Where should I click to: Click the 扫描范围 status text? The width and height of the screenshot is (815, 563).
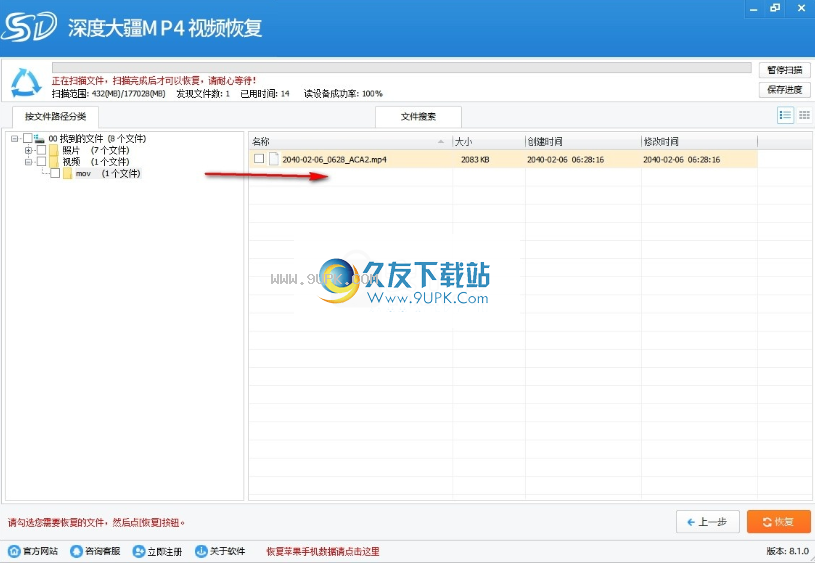click(x=109, y=94)
